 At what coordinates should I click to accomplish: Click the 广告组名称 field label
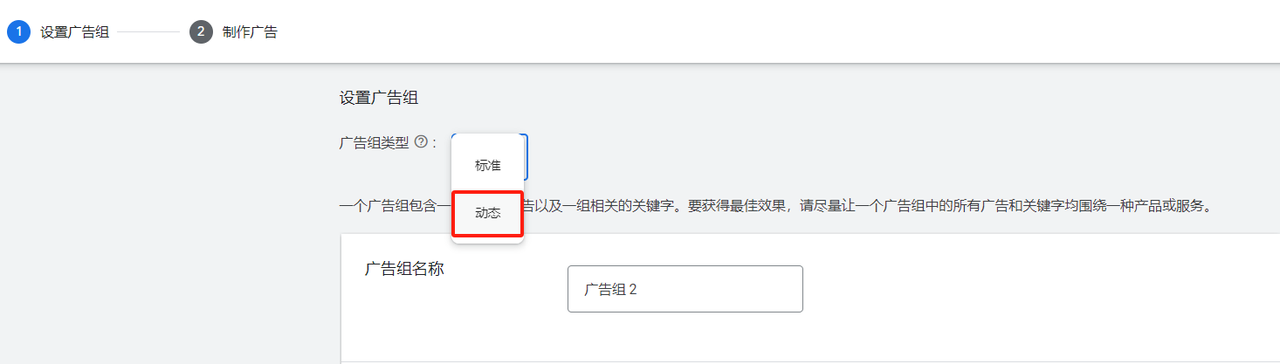point(404,269)
